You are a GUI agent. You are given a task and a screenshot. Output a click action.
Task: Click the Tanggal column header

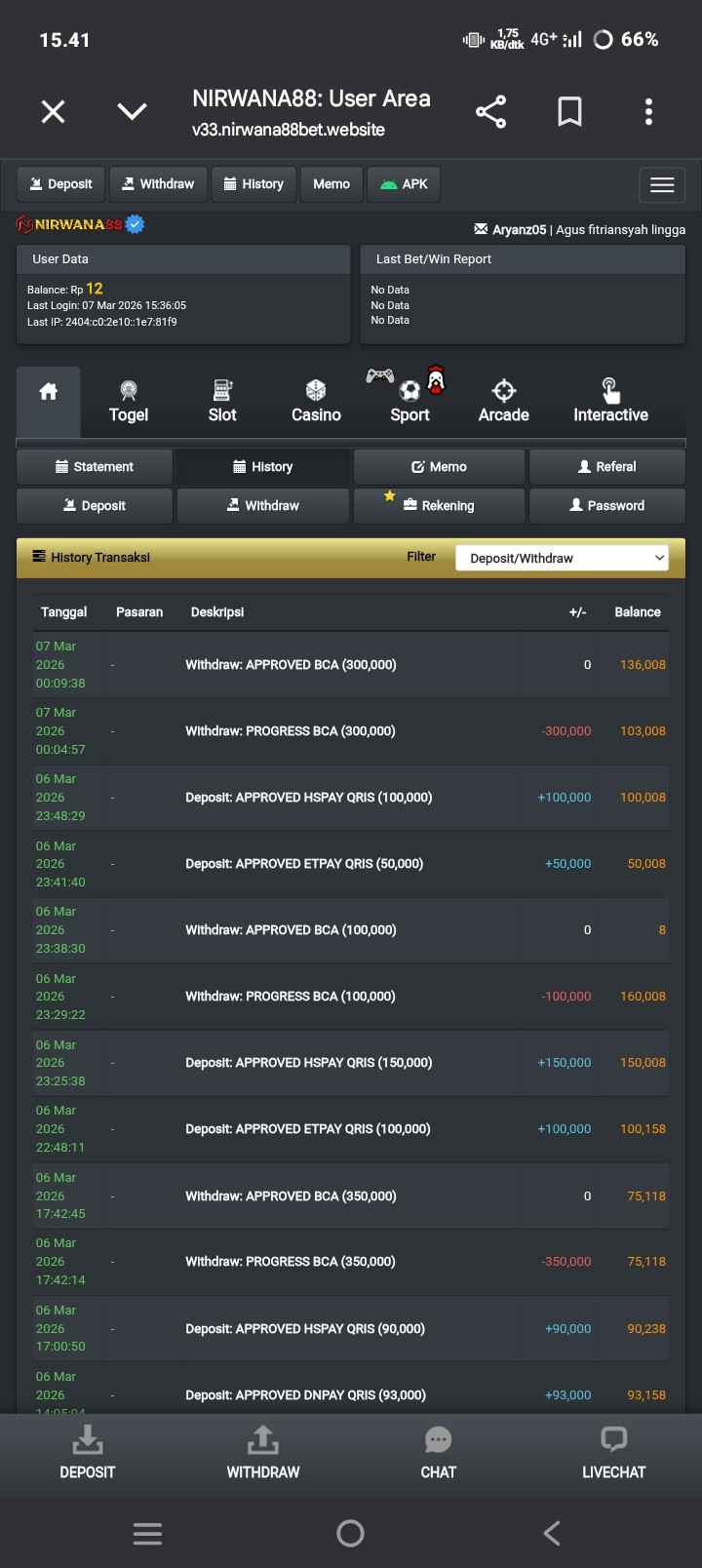(x=63, y=612)
